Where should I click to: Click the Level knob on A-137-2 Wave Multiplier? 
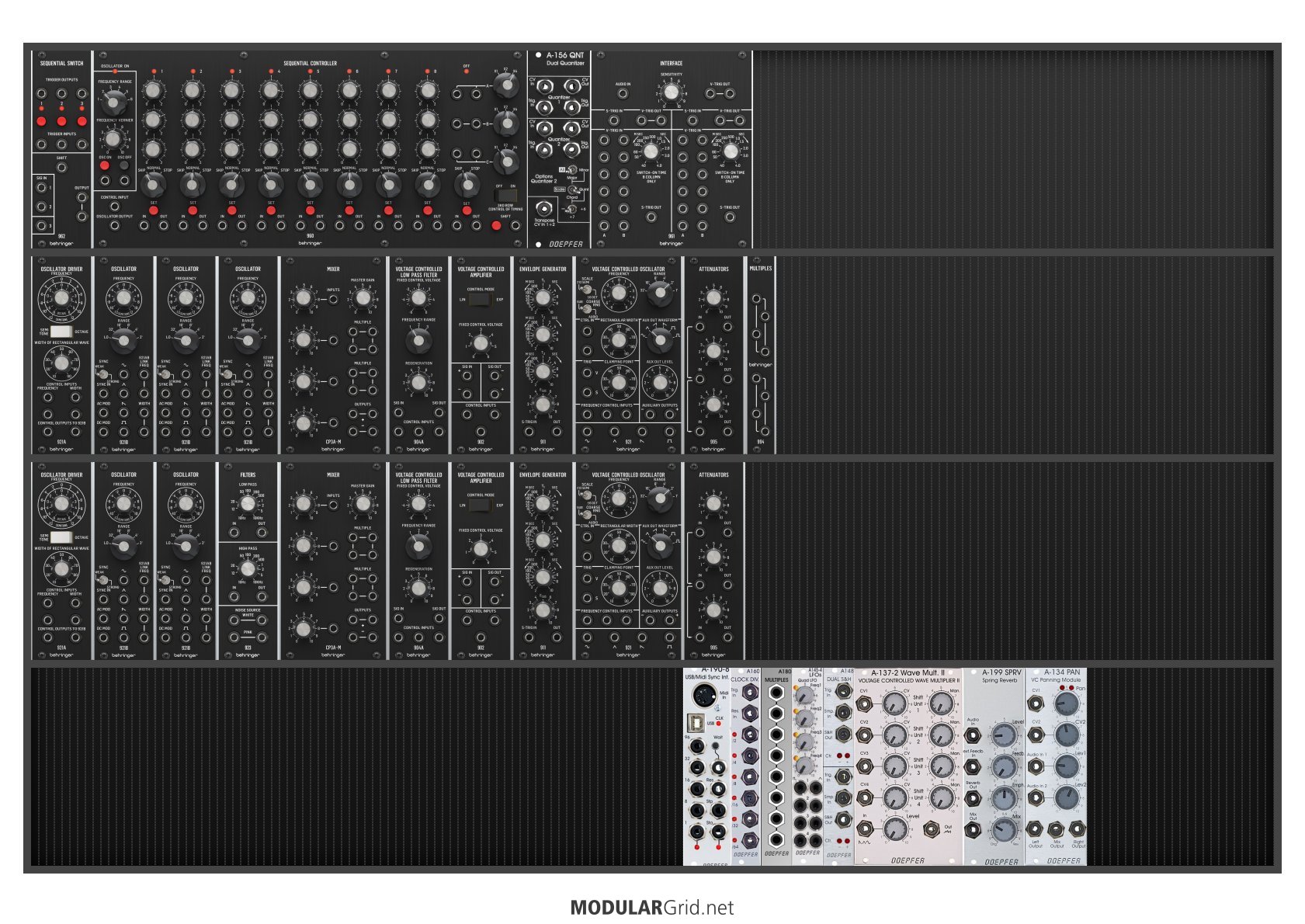(x=895, y=828)
